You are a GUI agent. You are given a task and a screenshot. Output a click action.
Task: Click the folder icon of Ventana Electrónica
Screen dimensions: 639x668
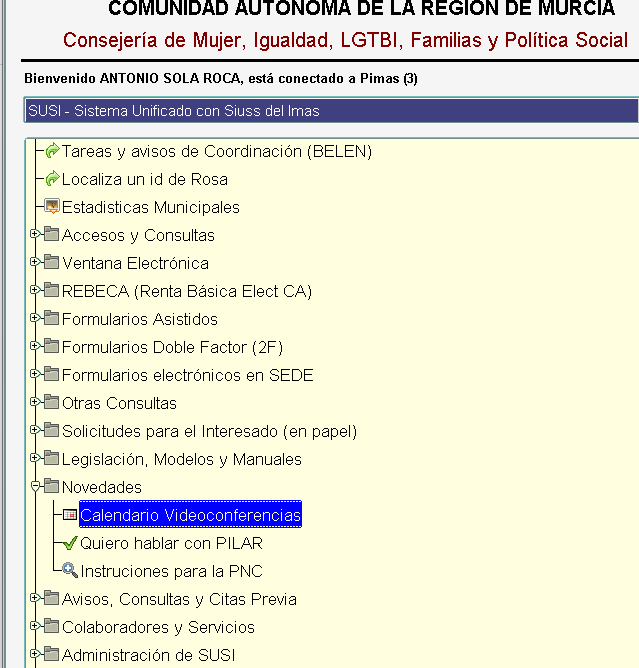[x=52, y=264]
